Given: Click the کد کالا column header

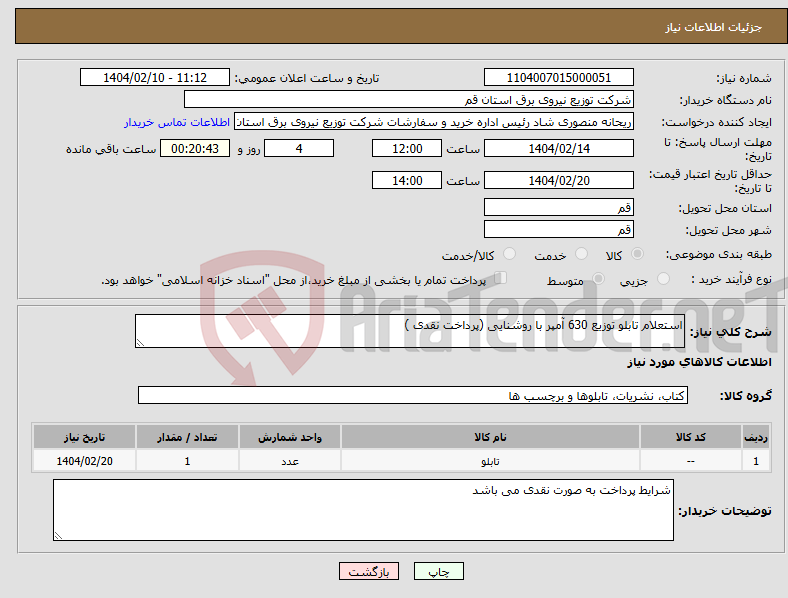Looking at the screenshot, I should pos(691,437).
